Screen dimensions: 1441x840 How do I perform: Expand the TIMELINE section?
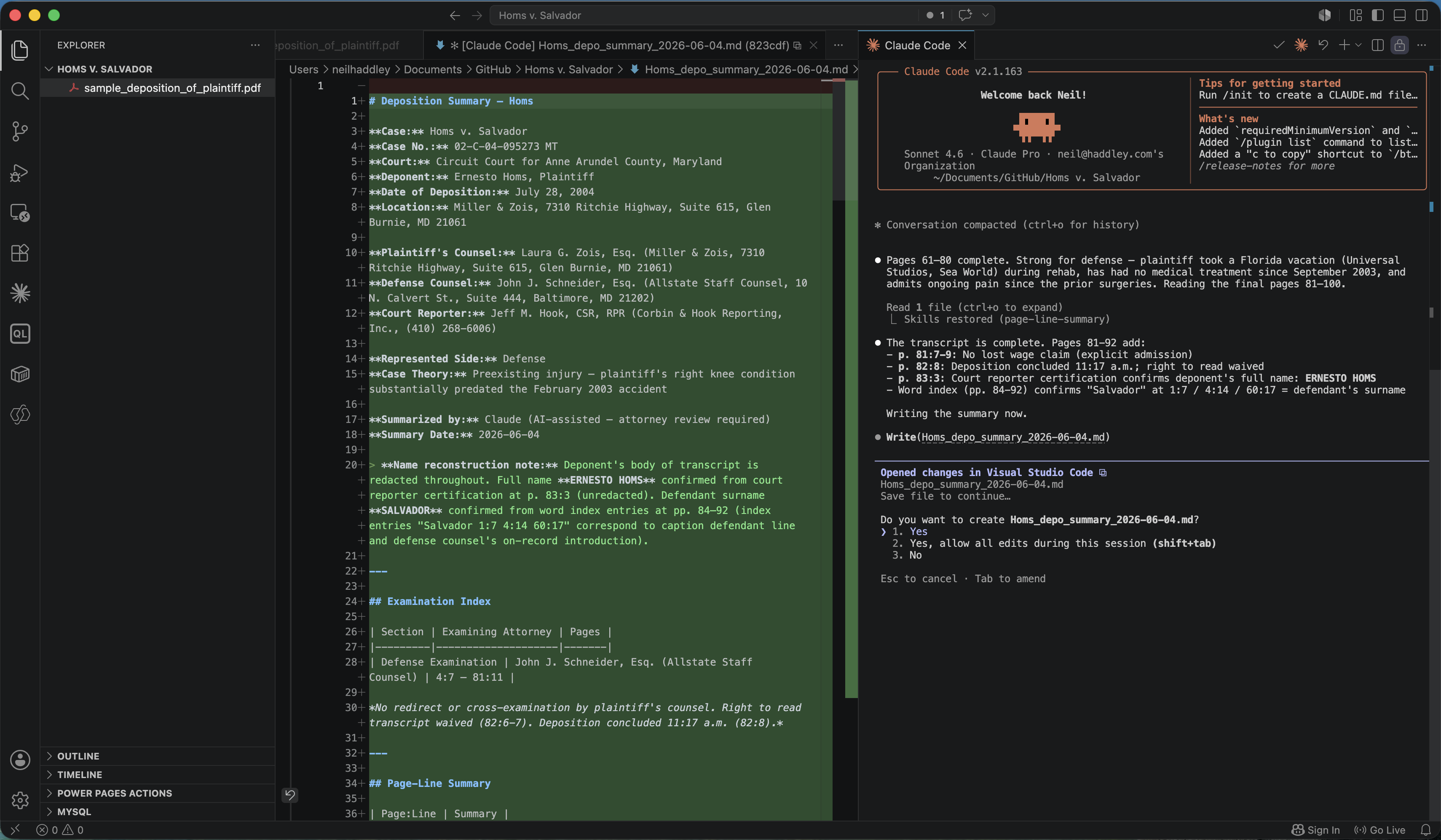tap(158, 774)
